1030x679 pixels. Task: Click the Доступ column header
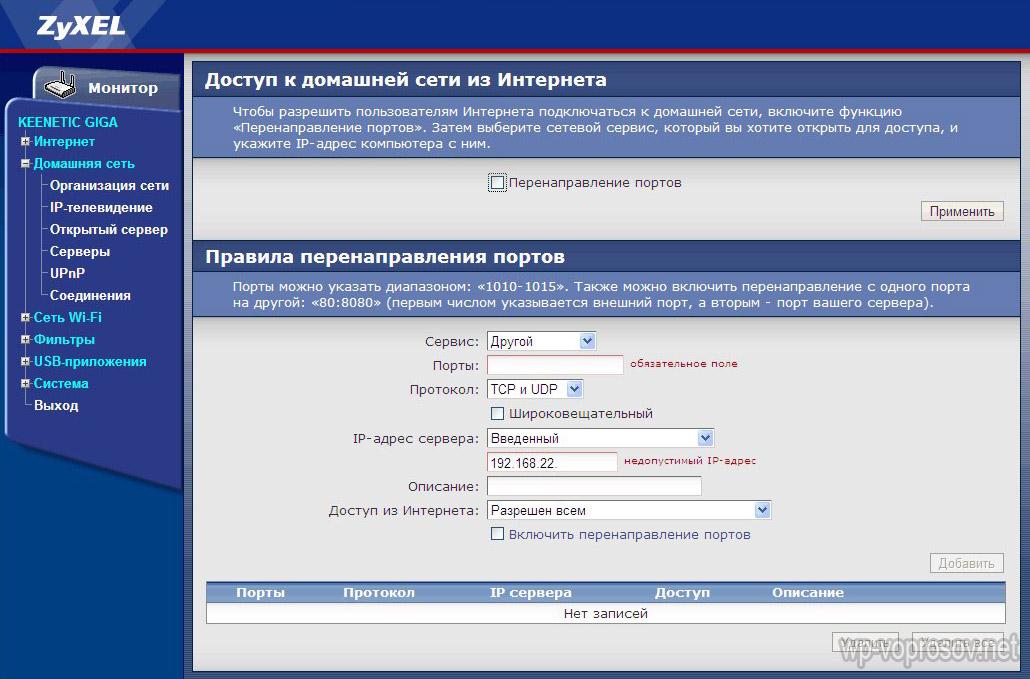tap(683, 592)
